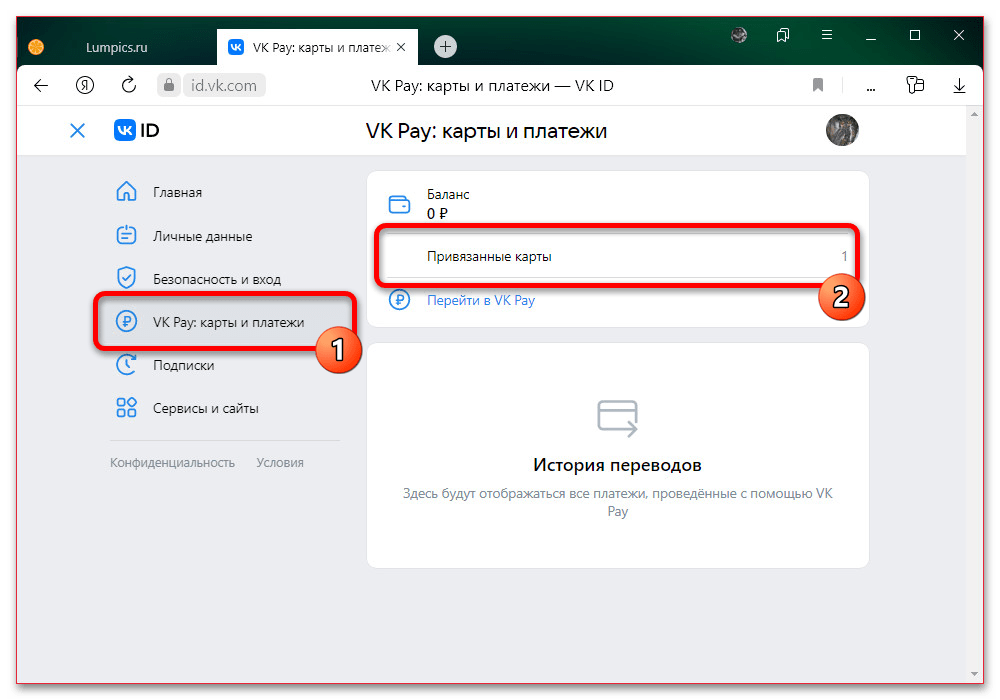Click the Подписки clock icon
This screenshot has width=1000, height=700.
pos(126,365)
